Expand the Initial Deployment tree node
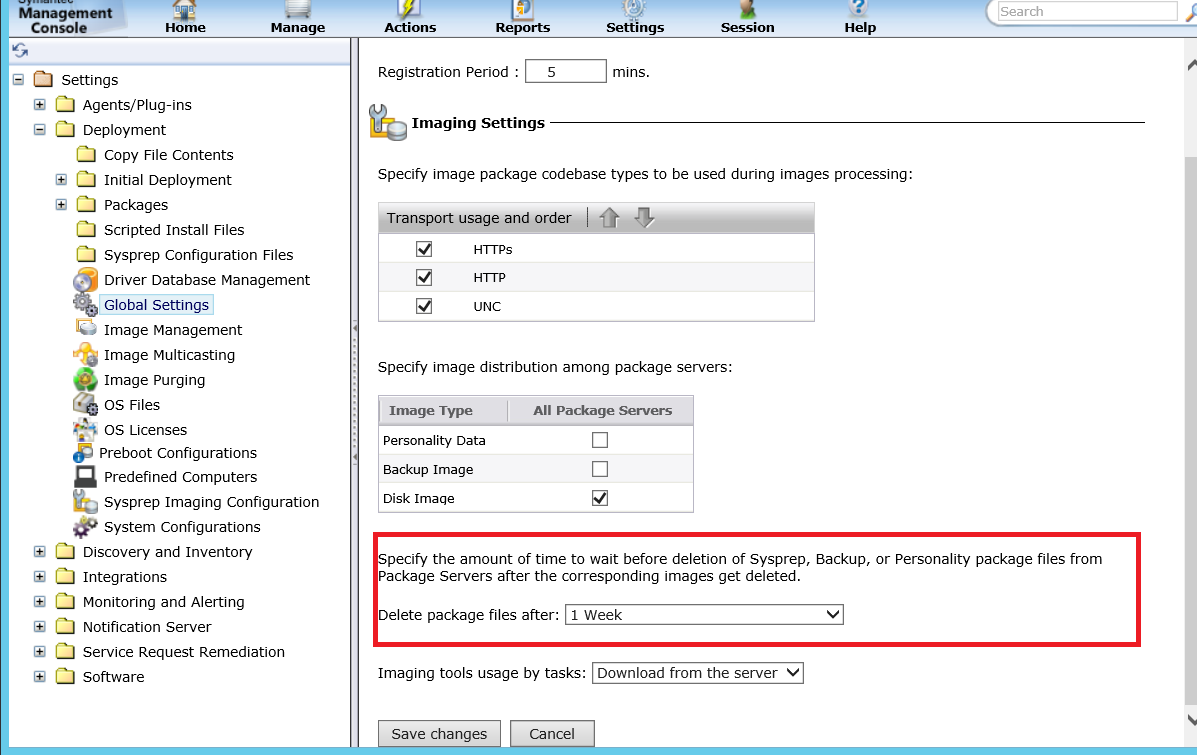 61,180
